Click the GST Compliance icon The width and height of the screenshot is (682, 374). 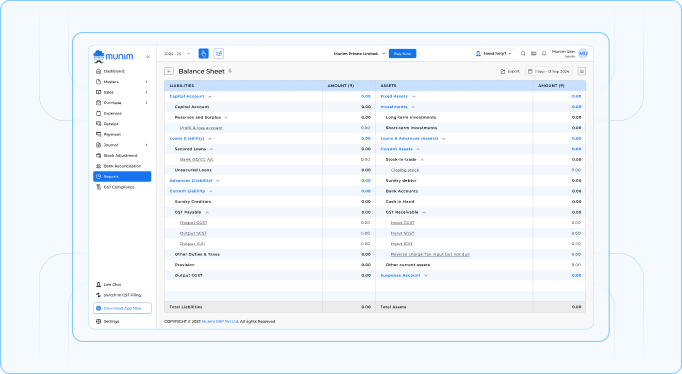[98, 187]
